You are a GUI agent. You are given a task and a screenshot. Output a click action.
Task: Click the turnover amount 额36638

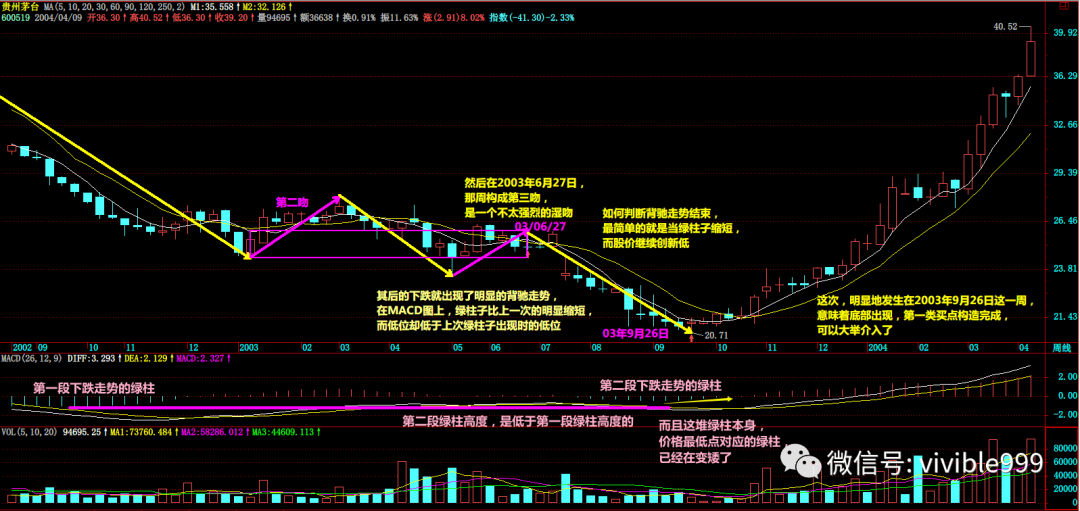pyautogui.click(x=314, y=17)
